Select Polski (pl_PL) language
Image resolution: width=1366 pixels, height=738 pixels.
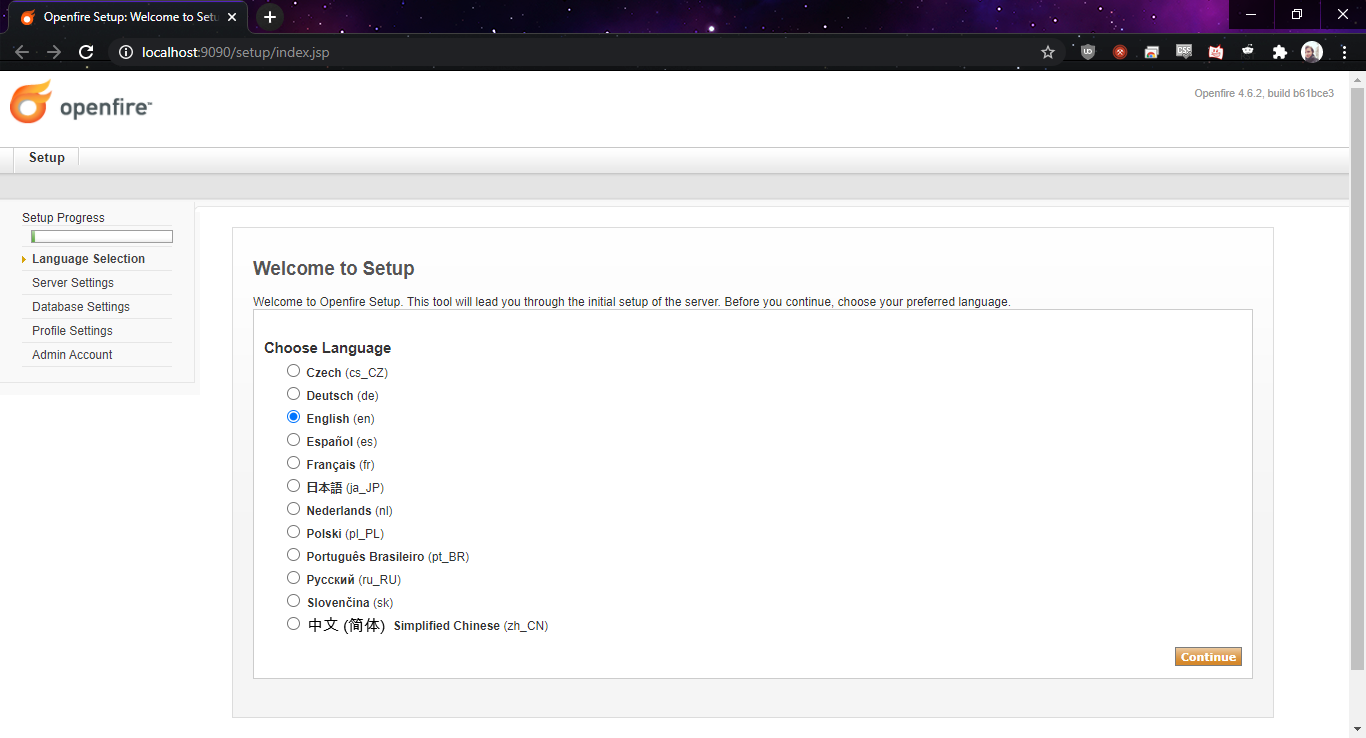pos(293,532)
